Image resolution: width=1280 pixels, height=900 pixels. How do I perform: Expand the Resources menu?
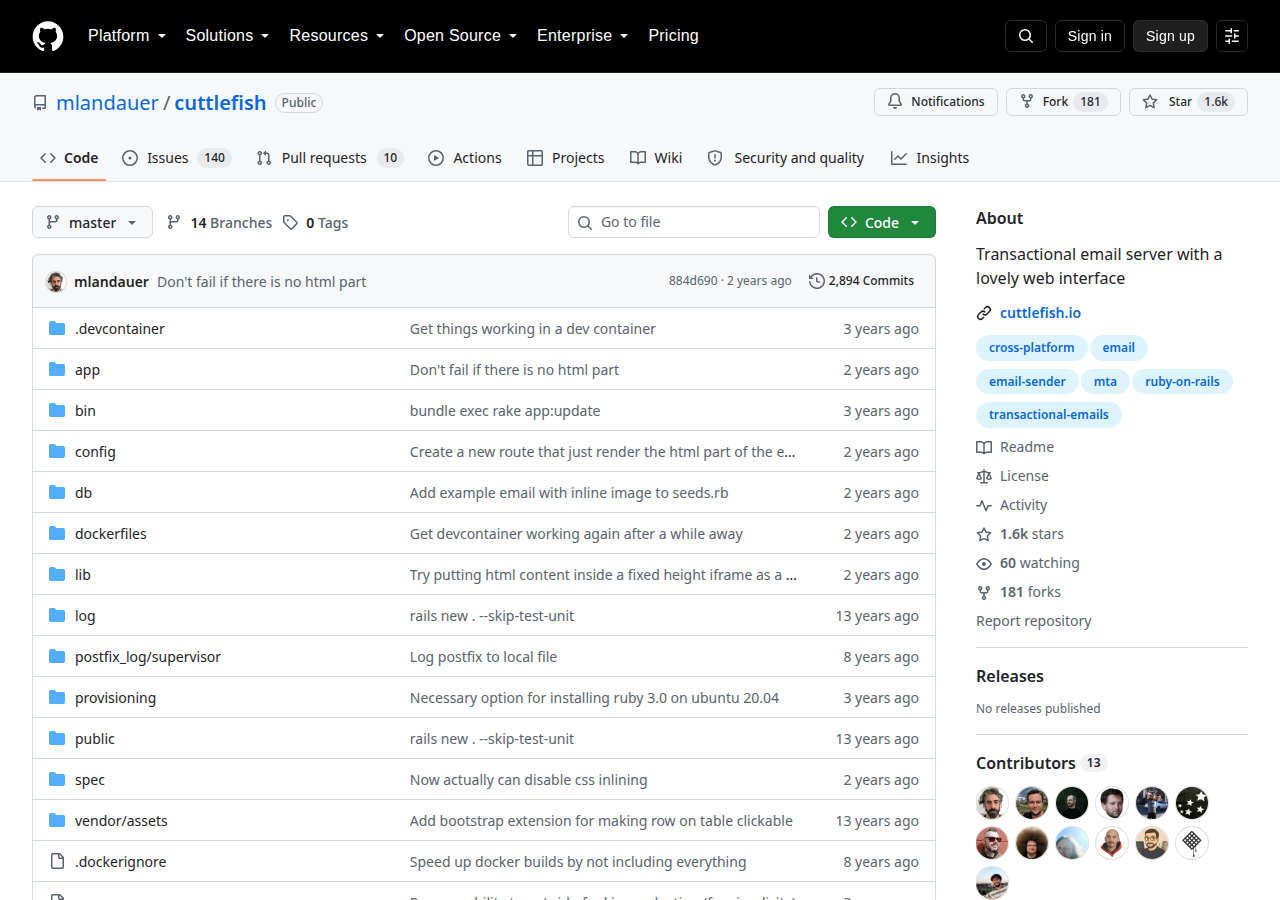[337, 36]
